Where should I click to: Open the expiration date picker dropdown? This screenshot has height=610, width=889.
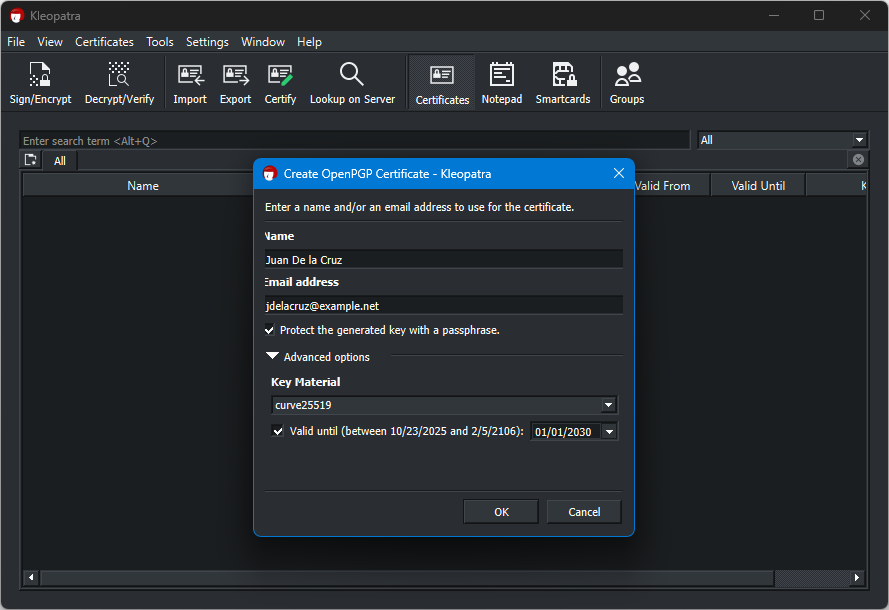click(609, 432)
